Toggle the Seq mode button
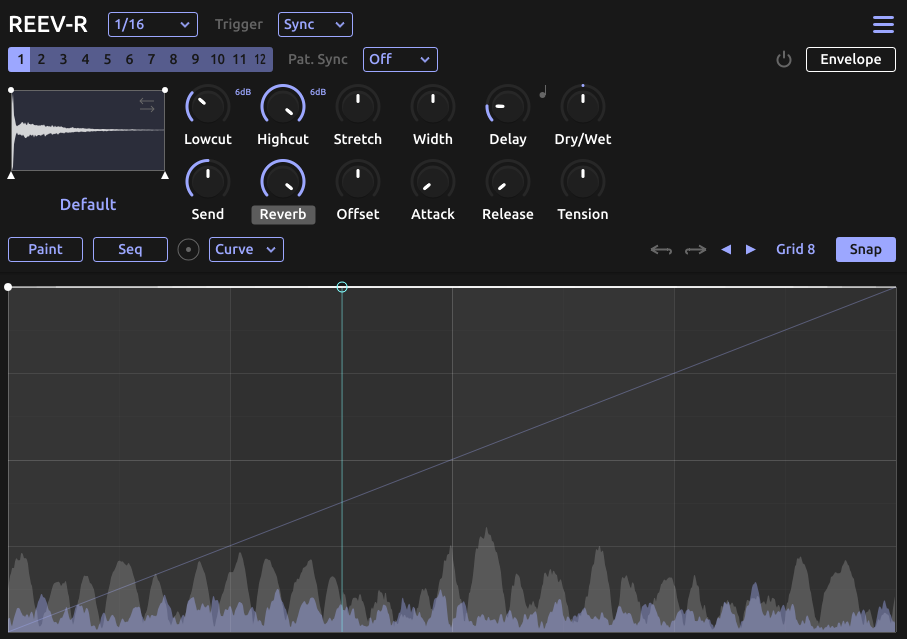 coord(130,249)
